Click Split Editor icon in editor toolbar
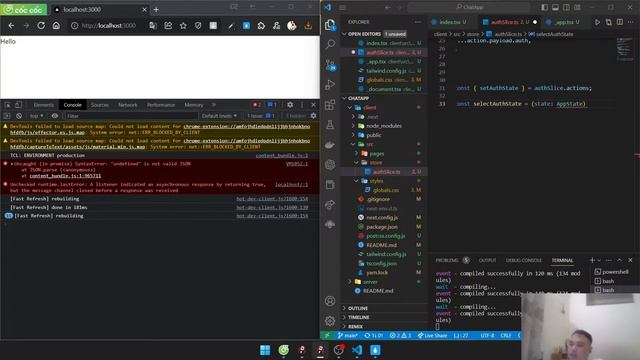640x360 pixels. pyautogui.click(x=620, y=22)
